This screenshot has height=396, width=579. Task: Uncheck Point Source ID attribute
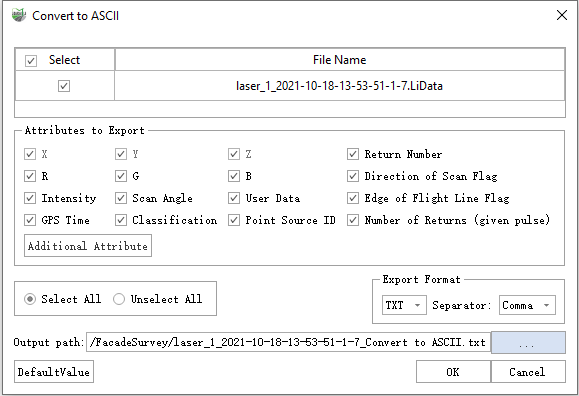tap(234, 221)
